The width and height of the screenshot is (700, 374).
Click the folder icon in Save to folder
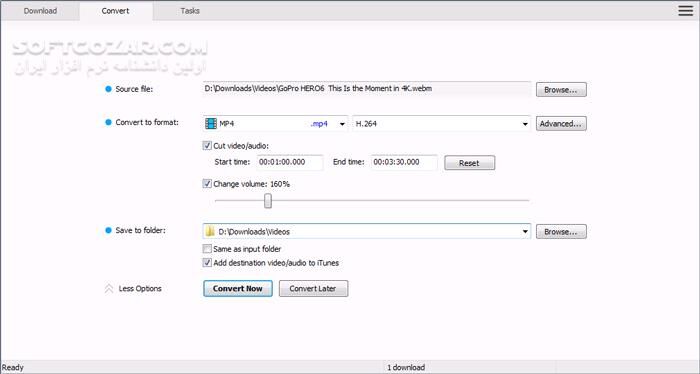(210, 231)
